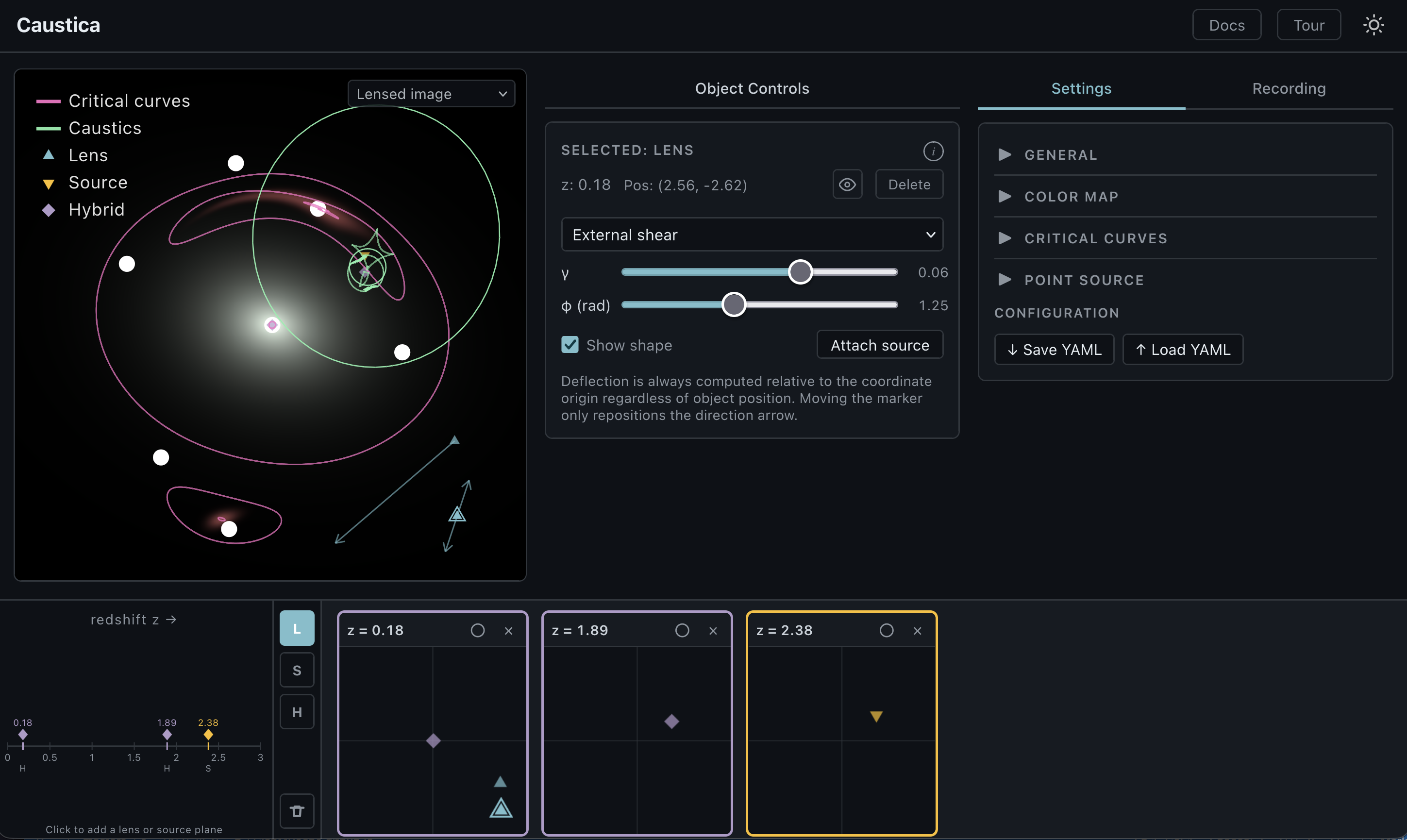Select the Object Controls tab

(x=752, y=89)
